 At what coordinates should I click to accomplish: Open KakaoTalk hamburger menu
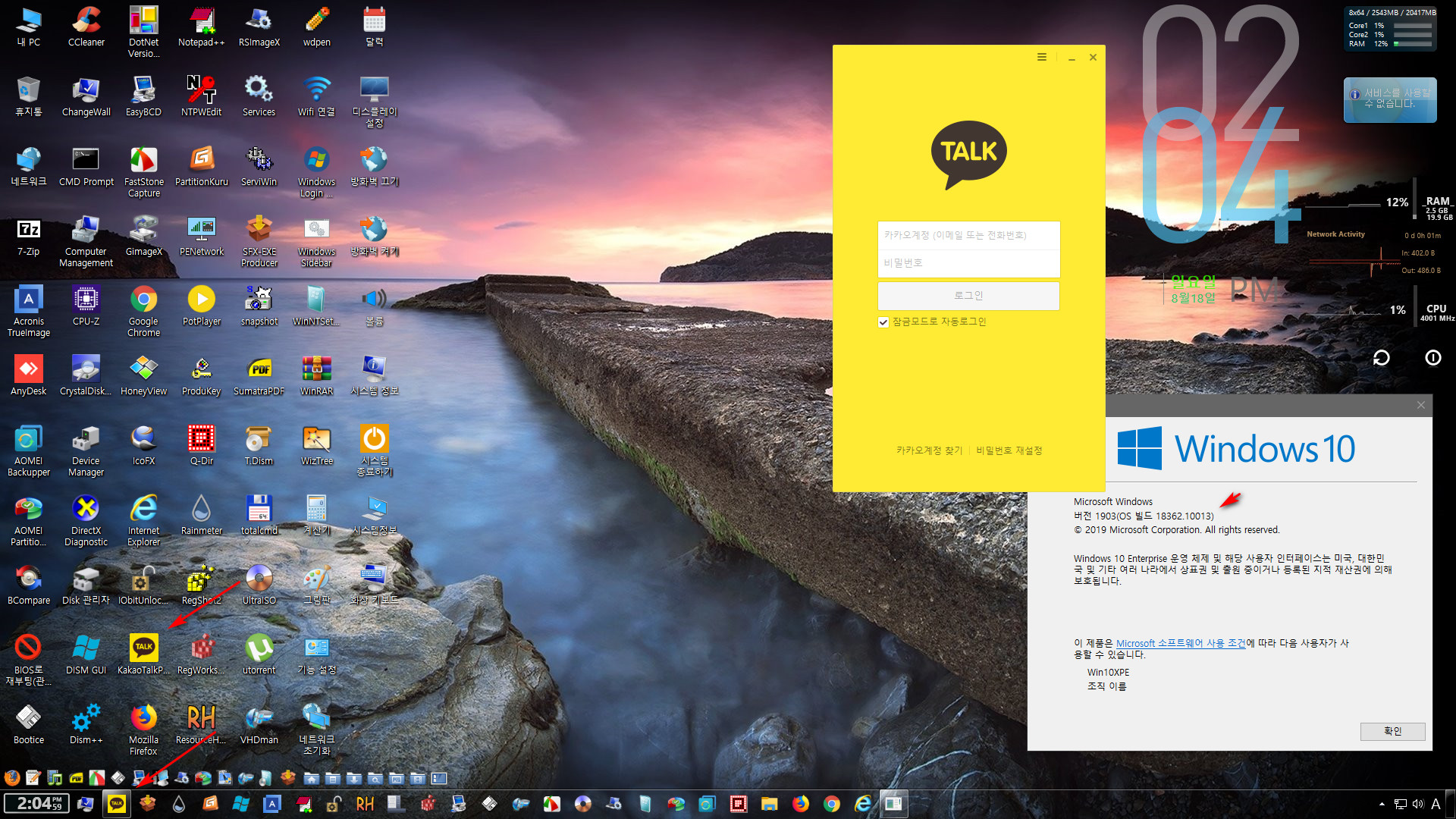[1042, 57]
